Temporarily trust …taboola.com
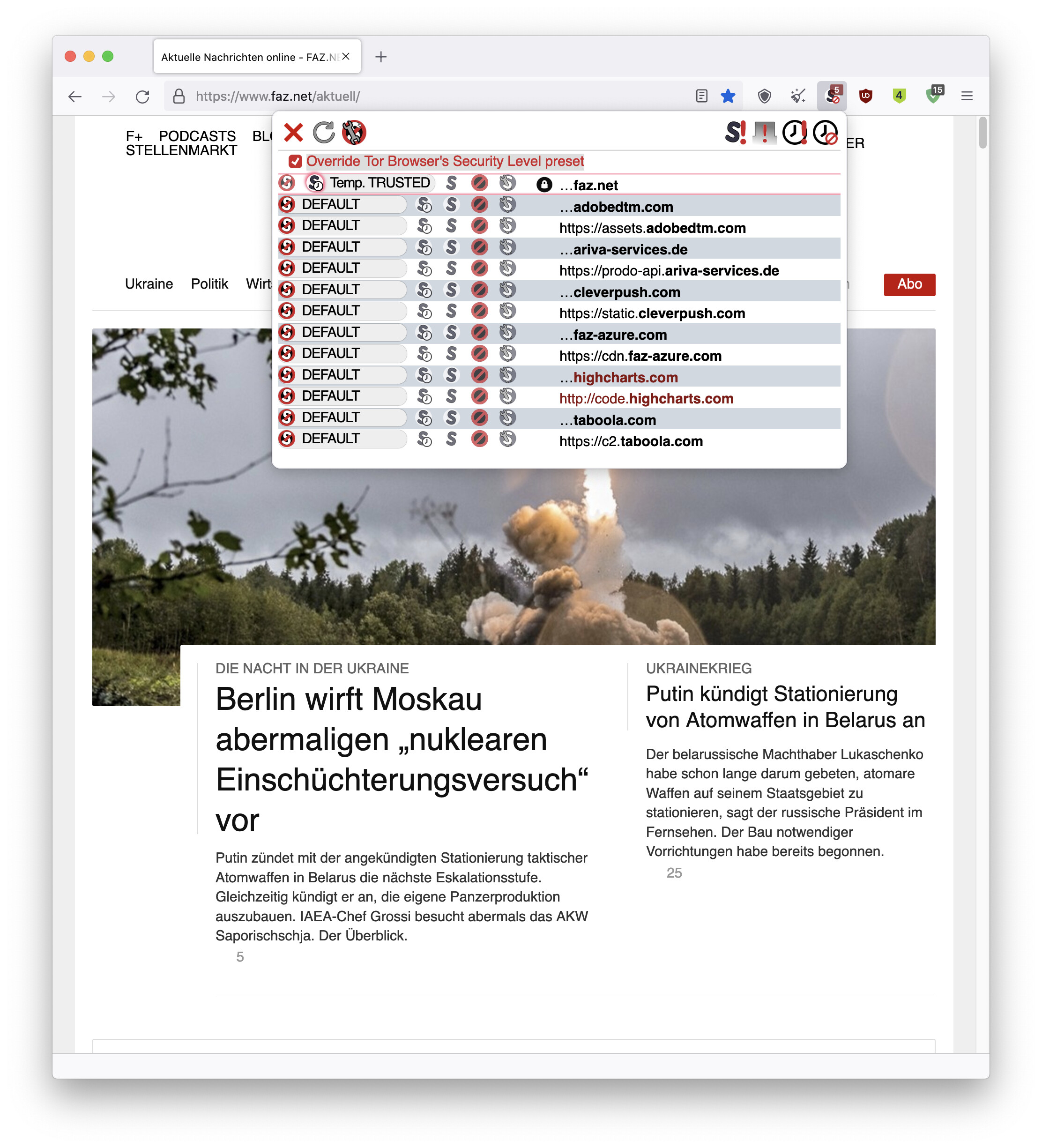1042x1148 pixels. [424, 418]
